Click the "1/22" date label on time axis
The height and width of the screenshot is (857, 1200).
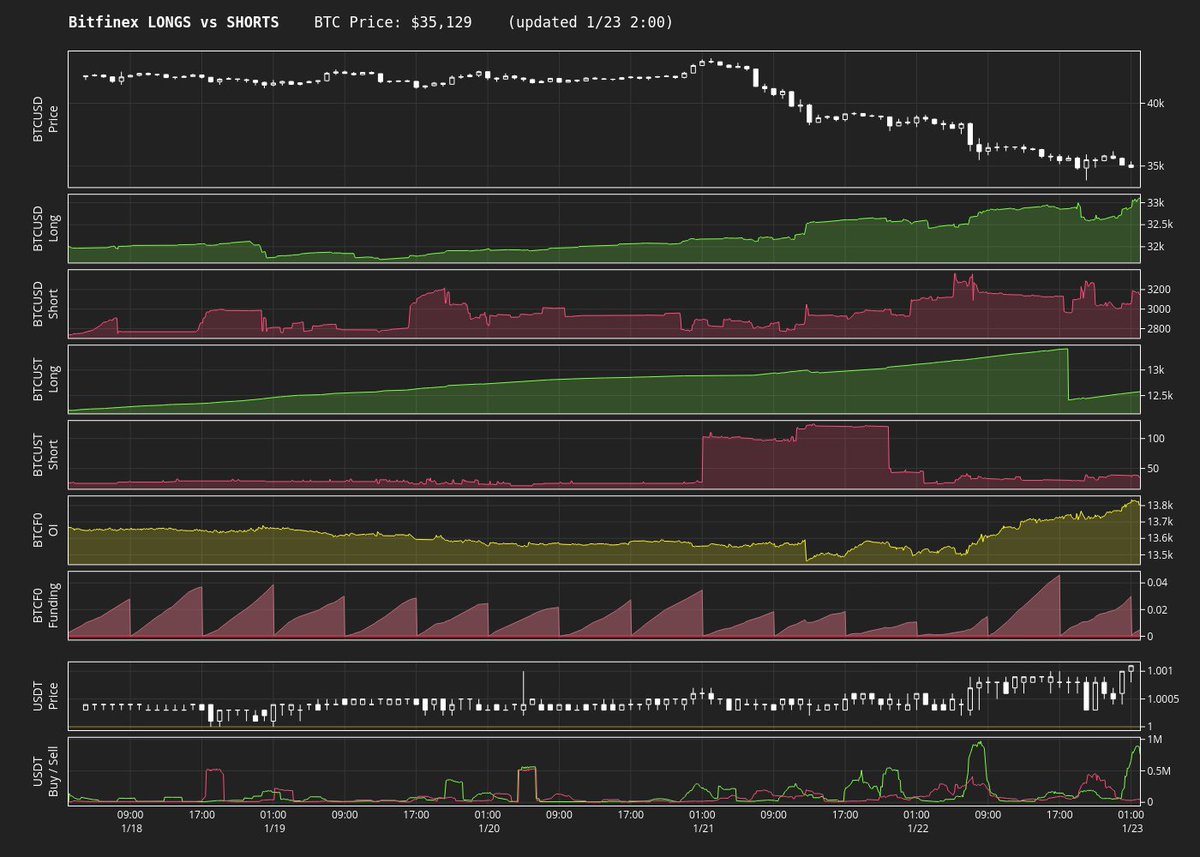tap(917, 829)
